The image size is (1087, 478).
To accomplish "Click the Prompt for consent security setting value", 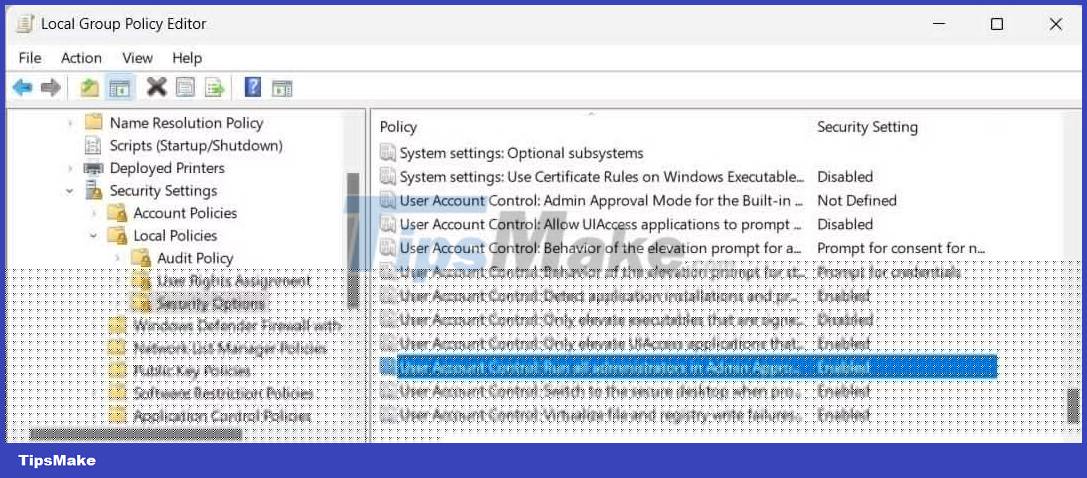I will 901,248.
